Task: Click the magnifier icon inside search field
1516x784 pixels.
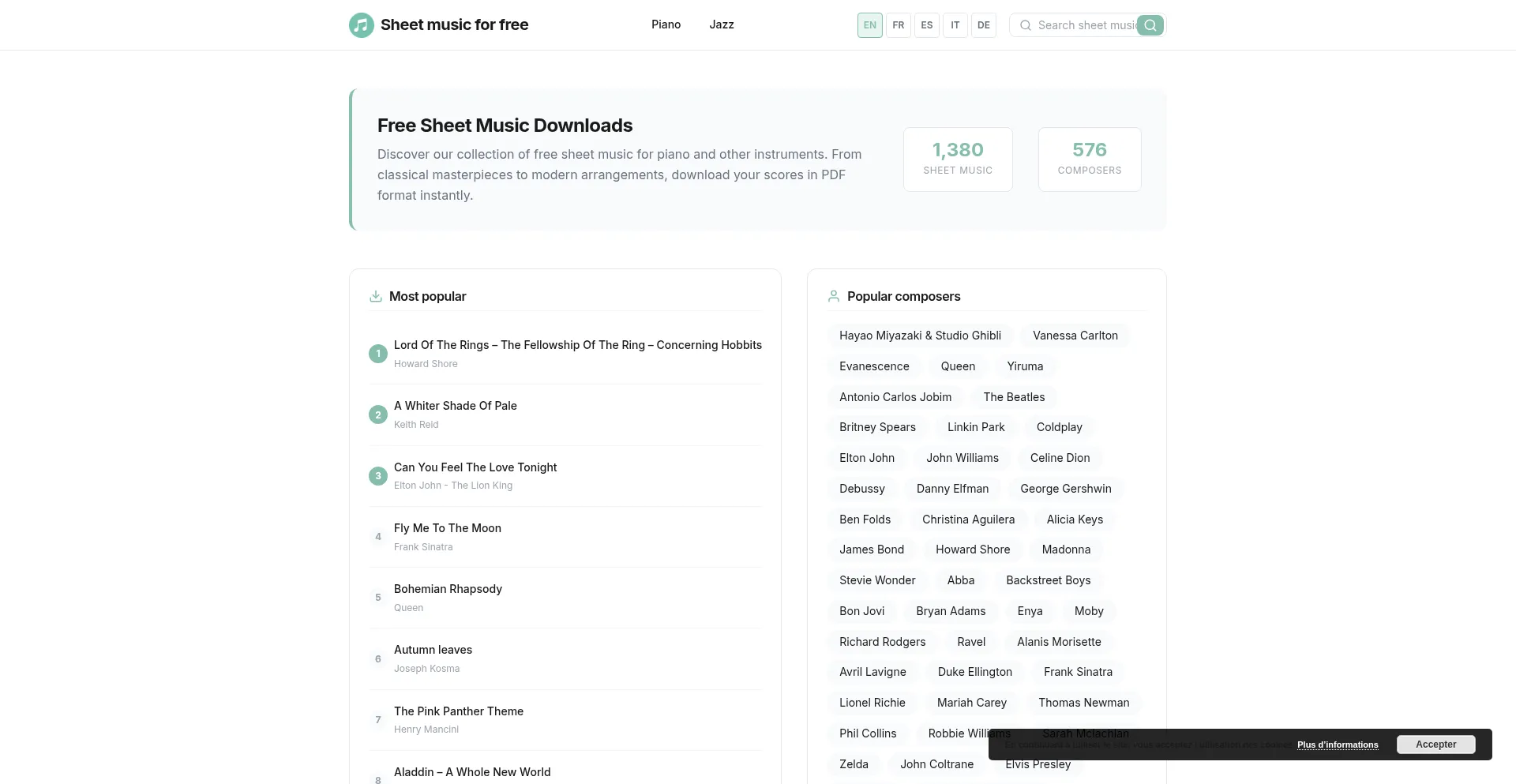Action: [1026, 25]
